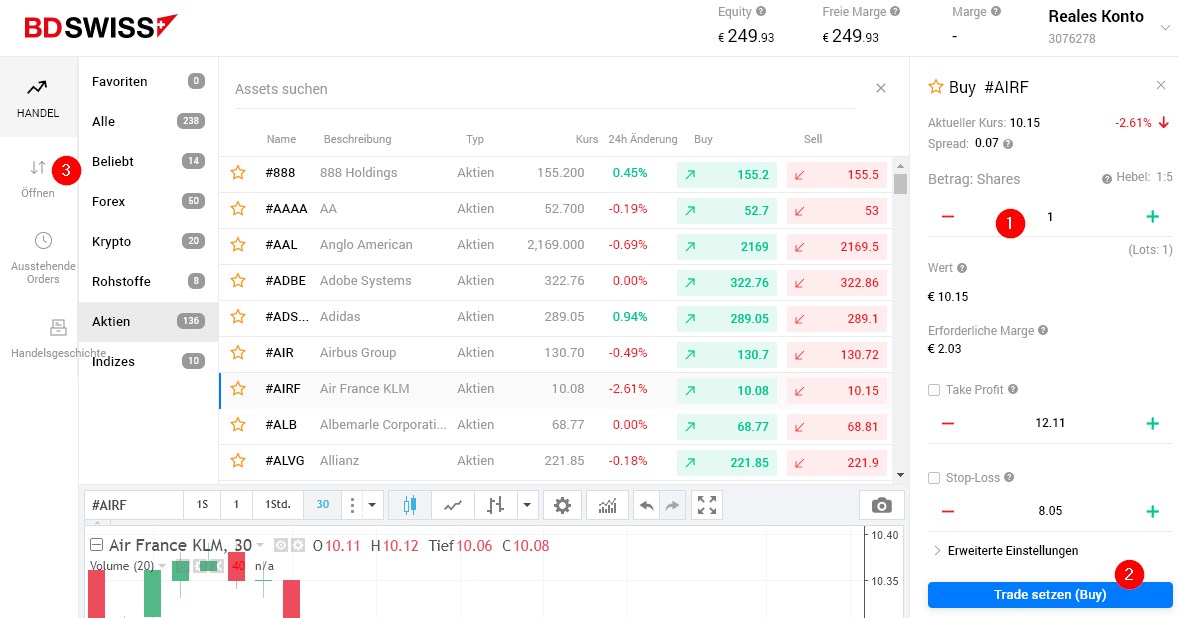
Task: Favorite star in Buy #AIRF panel
Action: click(x=935, y=87)
